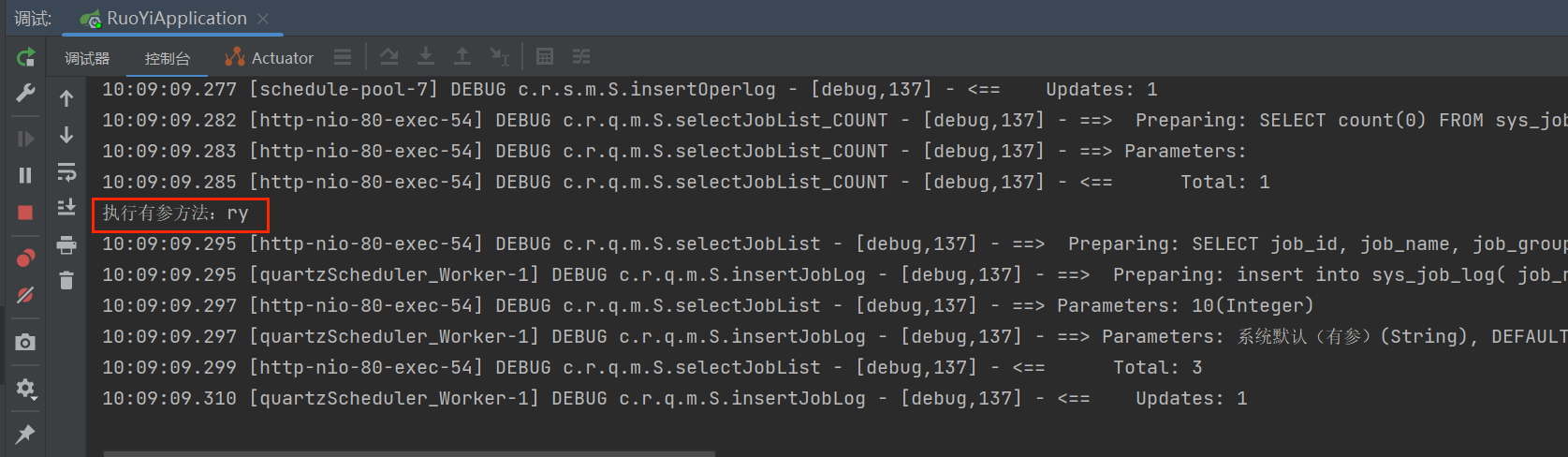This screenshot has width=1568, height=457.
Task: Resume program with the green play icon
Action: [x=25, y=139]
